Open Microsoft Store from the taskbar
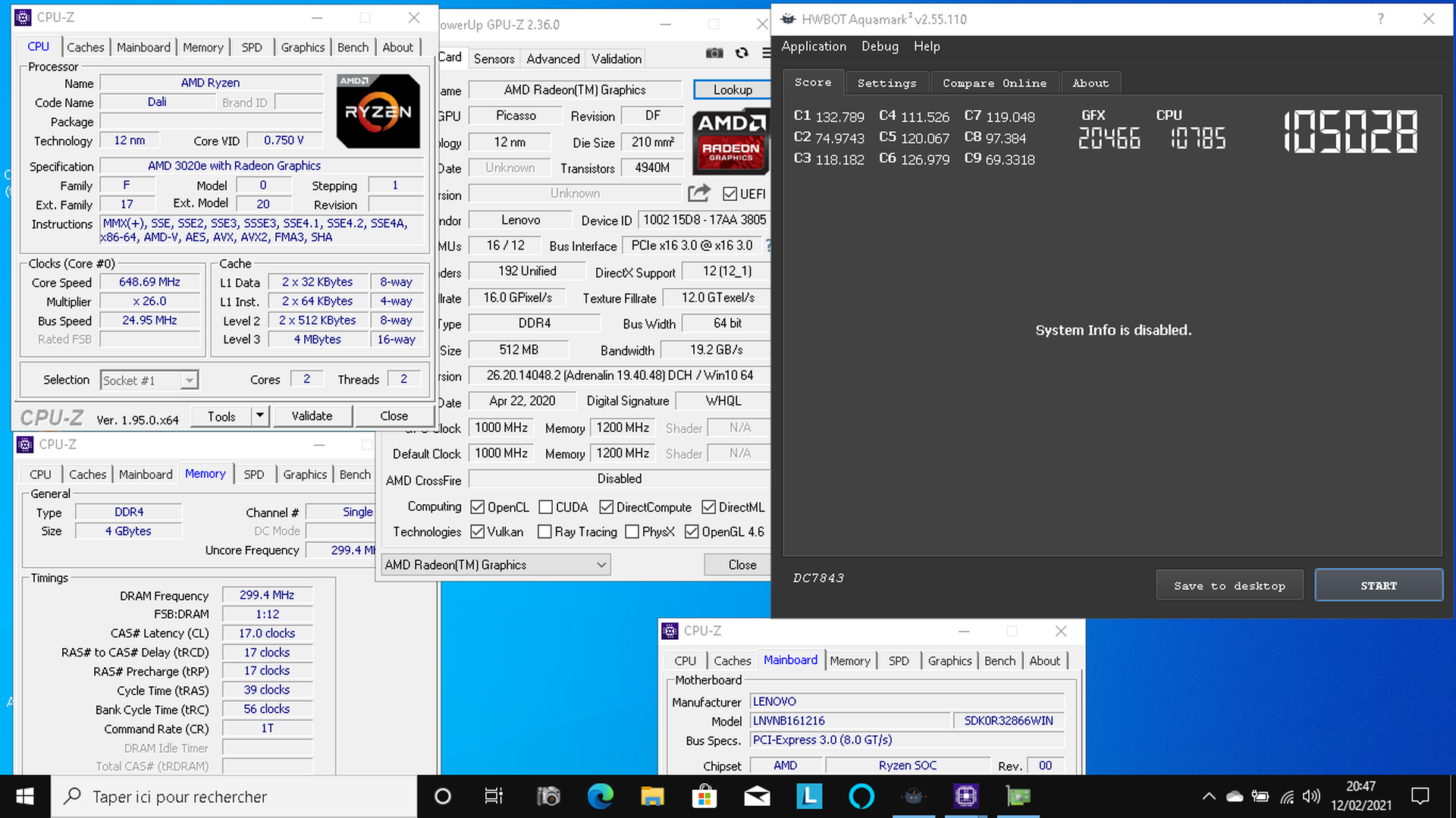The width and height of the screenshot is (1456, 818). point(704,796)
